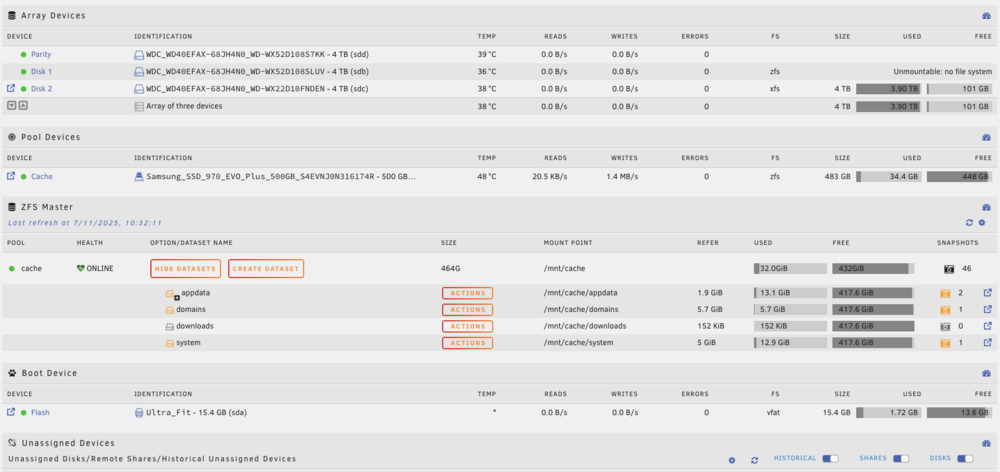Refresh the Unassigned Devices list

(754, 460)
